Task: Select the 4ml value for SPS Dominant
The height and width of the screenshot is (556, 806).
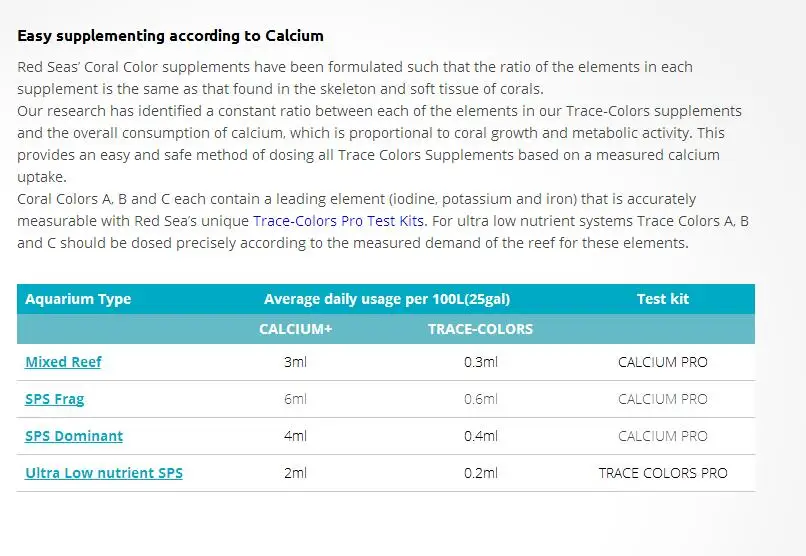Action: 296,436
